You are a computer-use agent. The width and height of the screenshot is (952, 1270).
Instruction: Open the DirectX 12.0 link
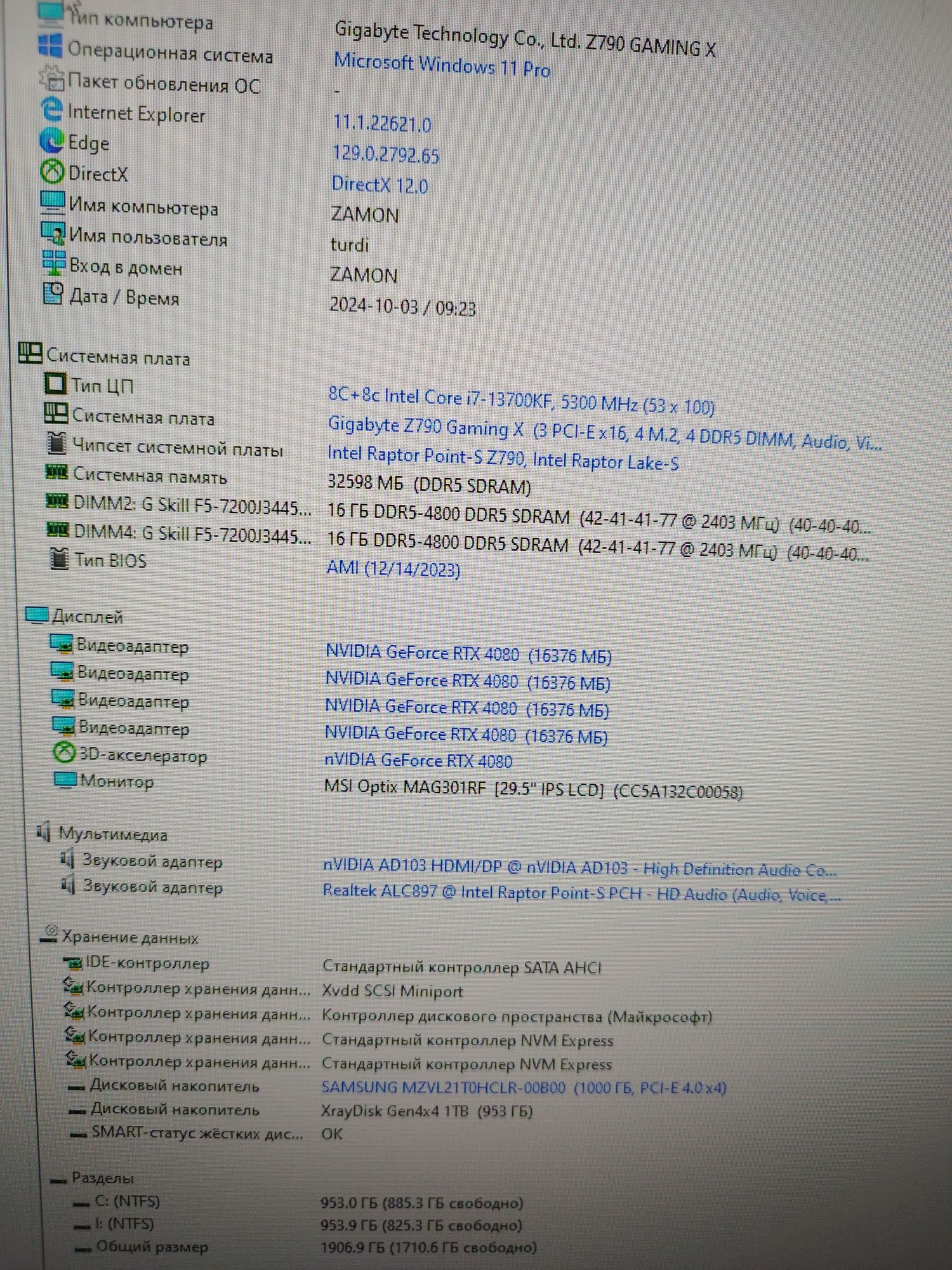coord(380,184)
